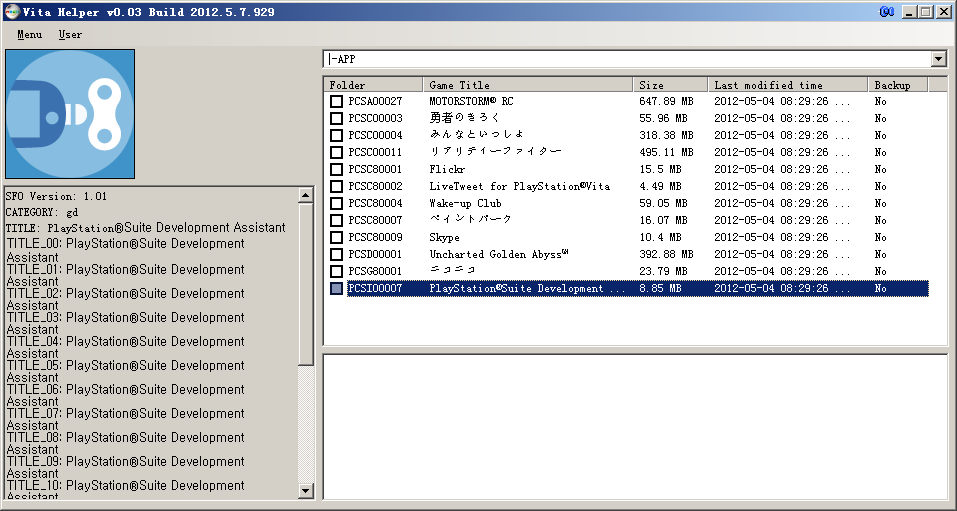
Task: Check the PCSC80004 Wake-up Club checkbox
Action: click(x=336, y=203)
